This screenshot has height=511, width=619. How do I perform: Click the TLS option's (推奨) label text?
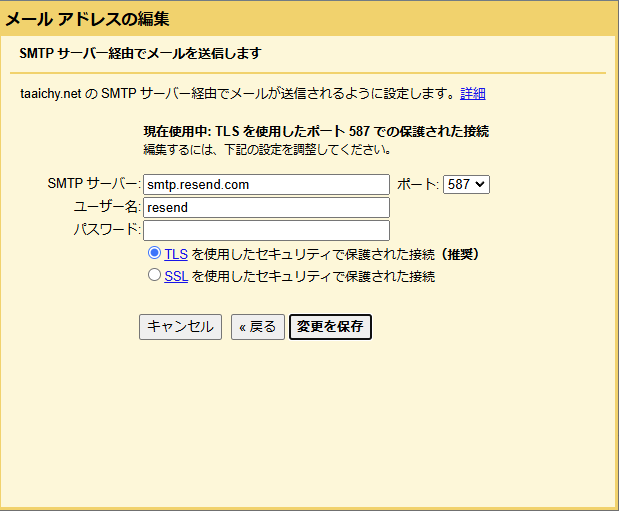(x=460, y=255)
